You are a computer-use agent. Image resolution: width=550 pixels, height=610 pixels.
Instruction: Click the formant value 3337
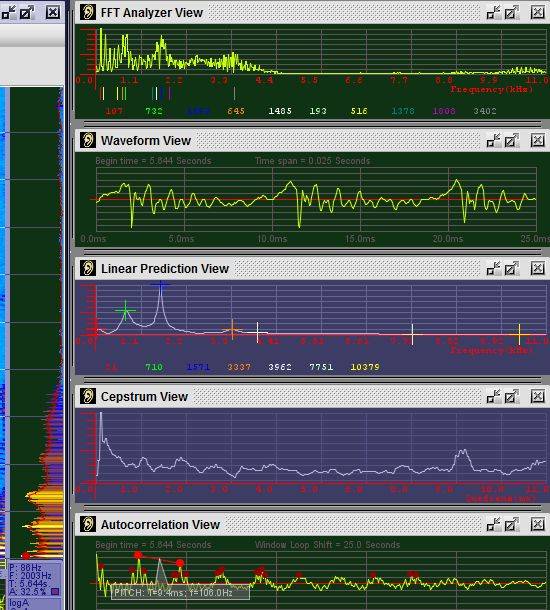coord(239,367)
